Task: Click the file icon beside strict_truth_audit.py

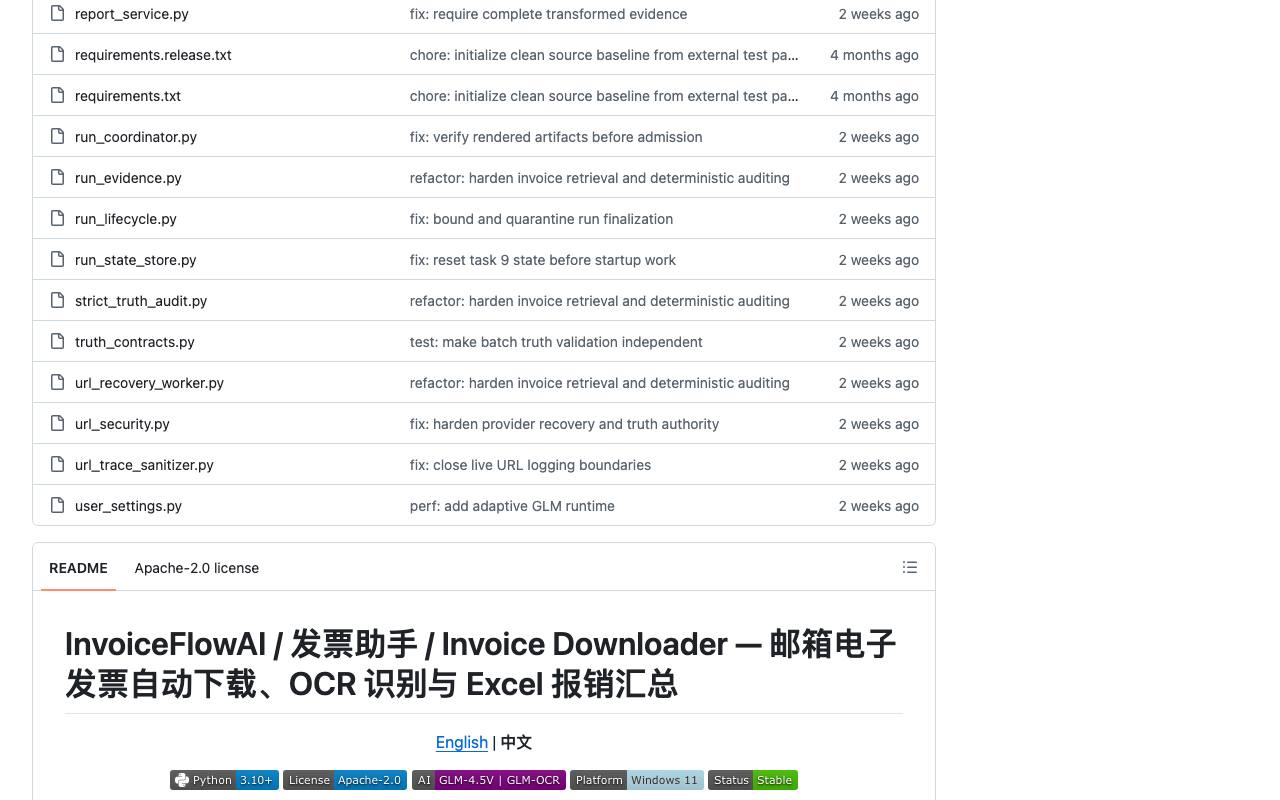Action: point(57,301)
